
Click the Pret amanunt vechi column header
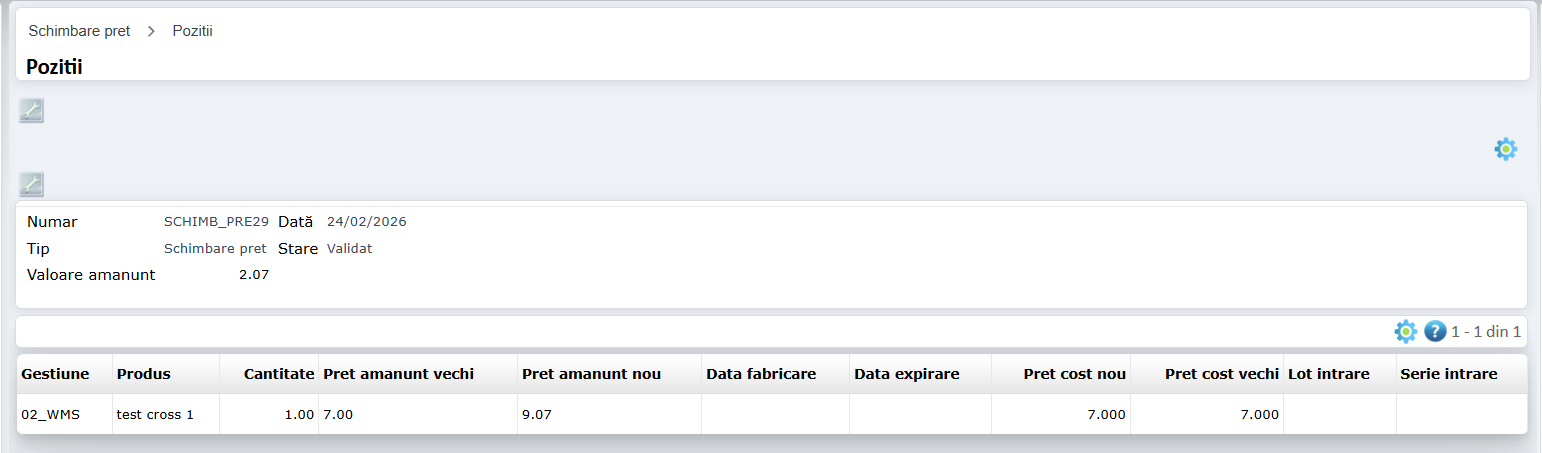[x=398, y=374]
